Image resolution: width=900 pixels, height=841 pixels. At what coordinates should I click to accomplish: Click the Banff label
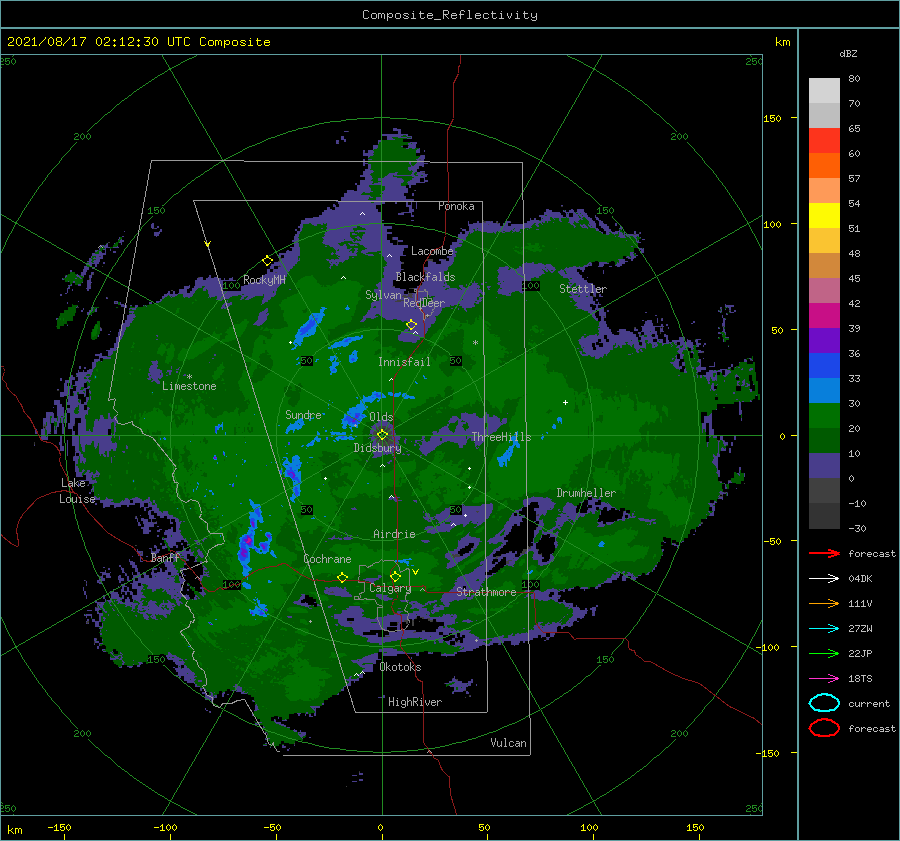click(165, 557)
